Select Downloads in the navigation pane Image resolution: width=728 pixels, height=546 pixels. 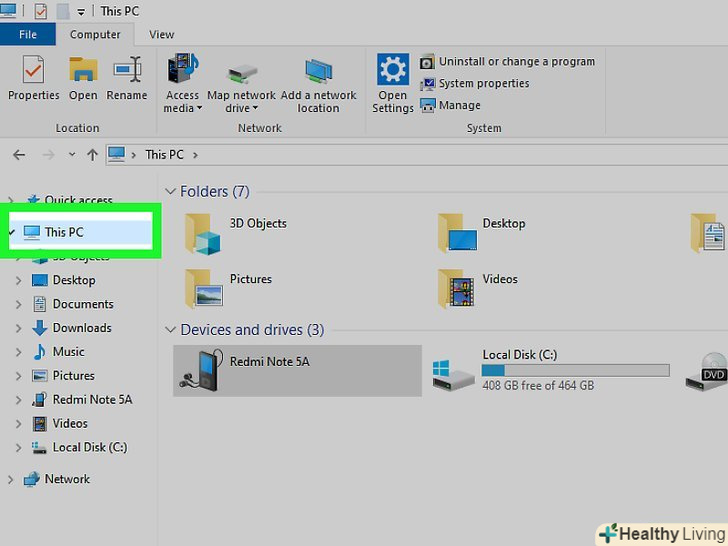[82, 328]
